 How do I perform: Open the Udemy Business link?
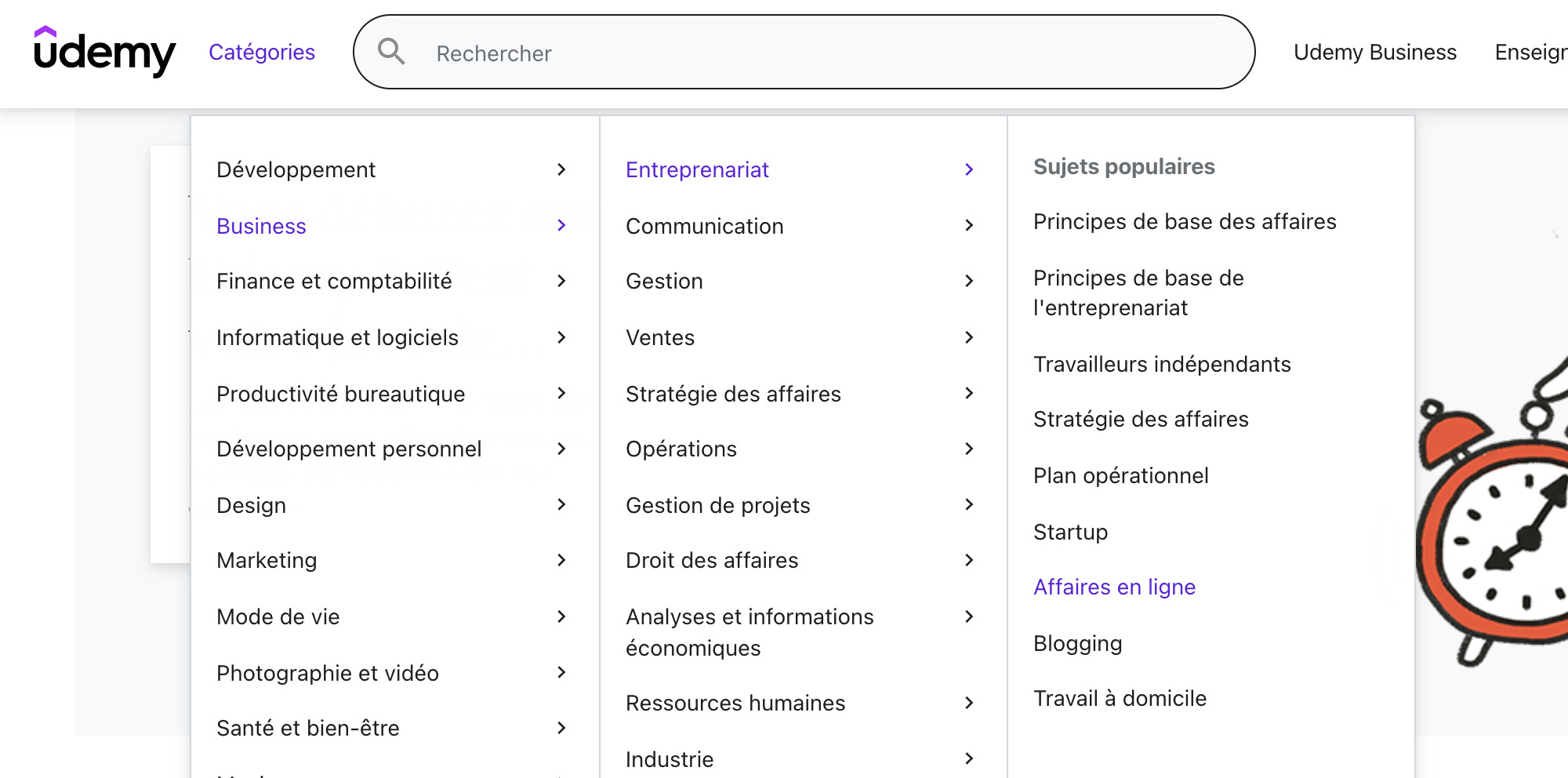click(1375, 52)
